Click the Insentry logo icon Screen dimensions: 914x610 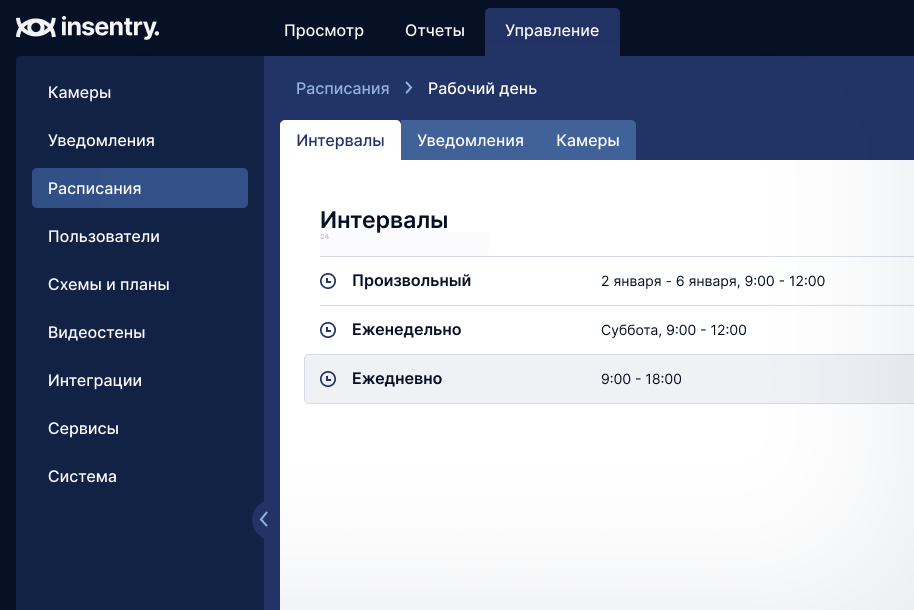point(35,28)
